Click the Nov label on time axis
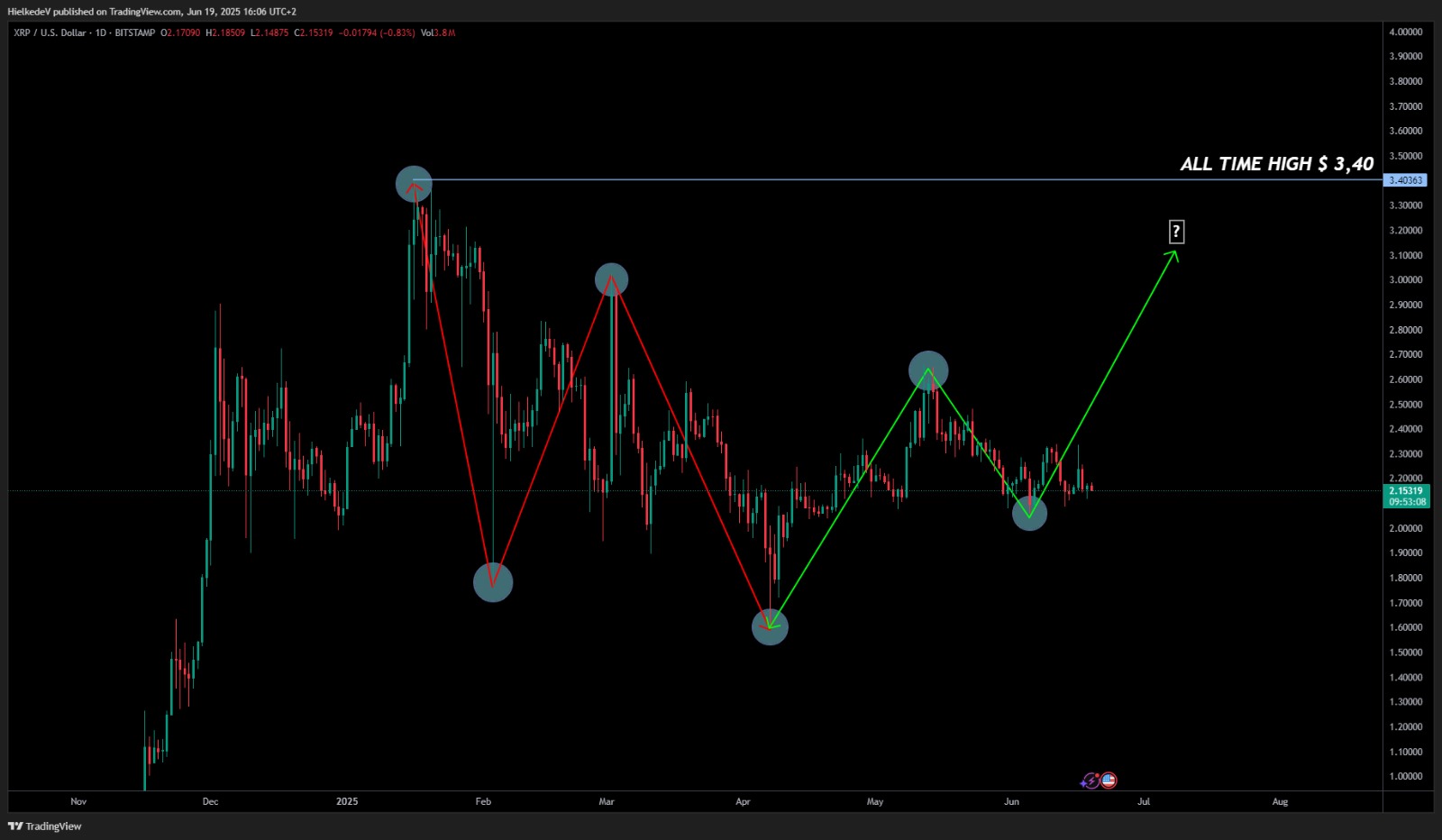Viewport: 1442px width, 840px height. point(78,801)
